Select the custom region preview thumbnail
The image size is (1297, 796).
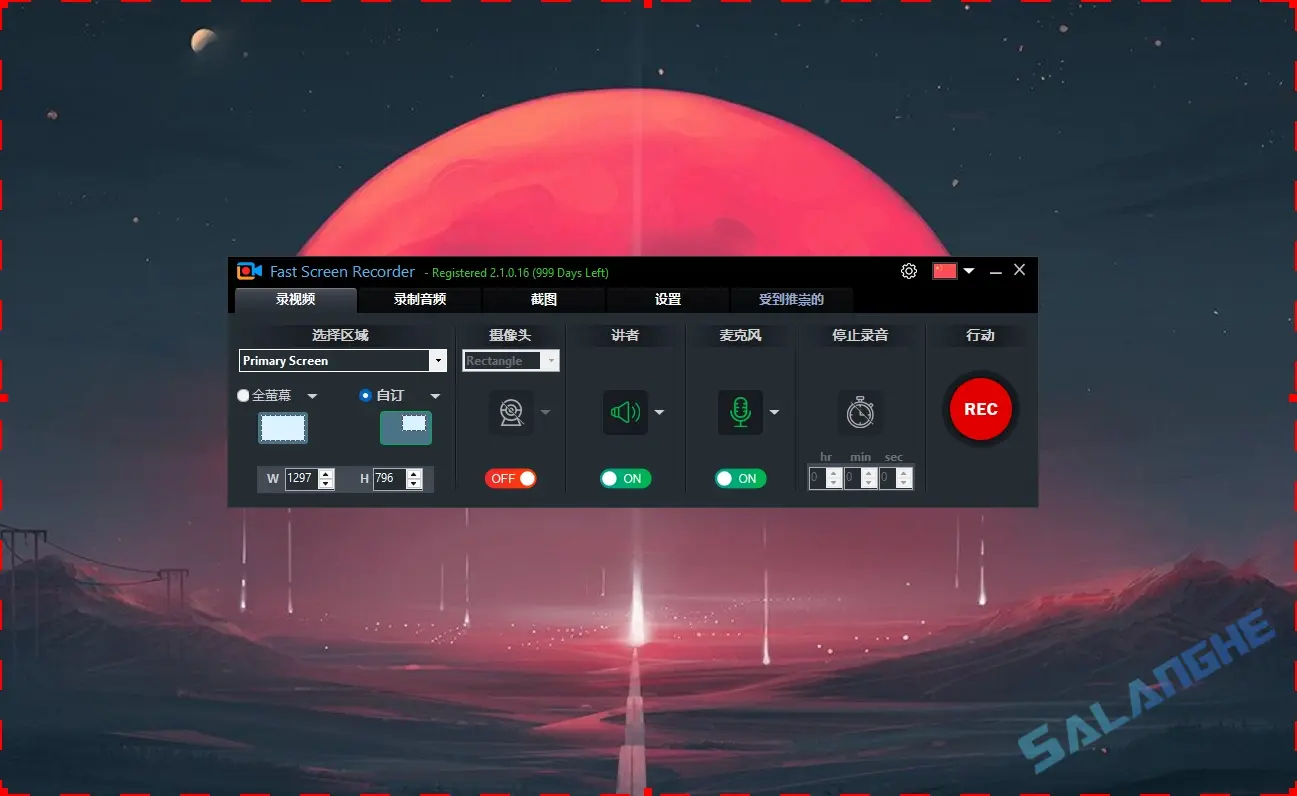[405, 426]
